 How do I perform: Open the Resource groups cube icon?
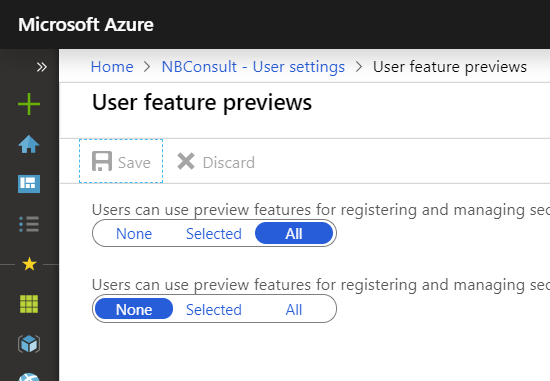tap(29, 343)
